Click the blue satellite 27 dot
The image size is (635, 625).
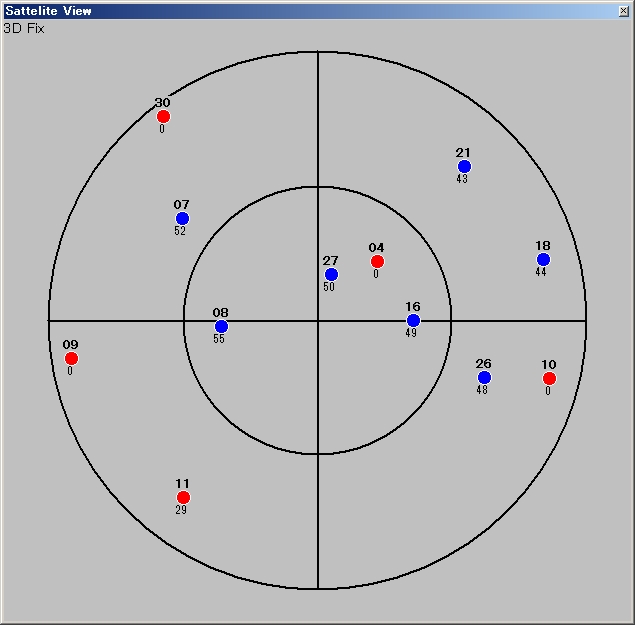(331, 275)
